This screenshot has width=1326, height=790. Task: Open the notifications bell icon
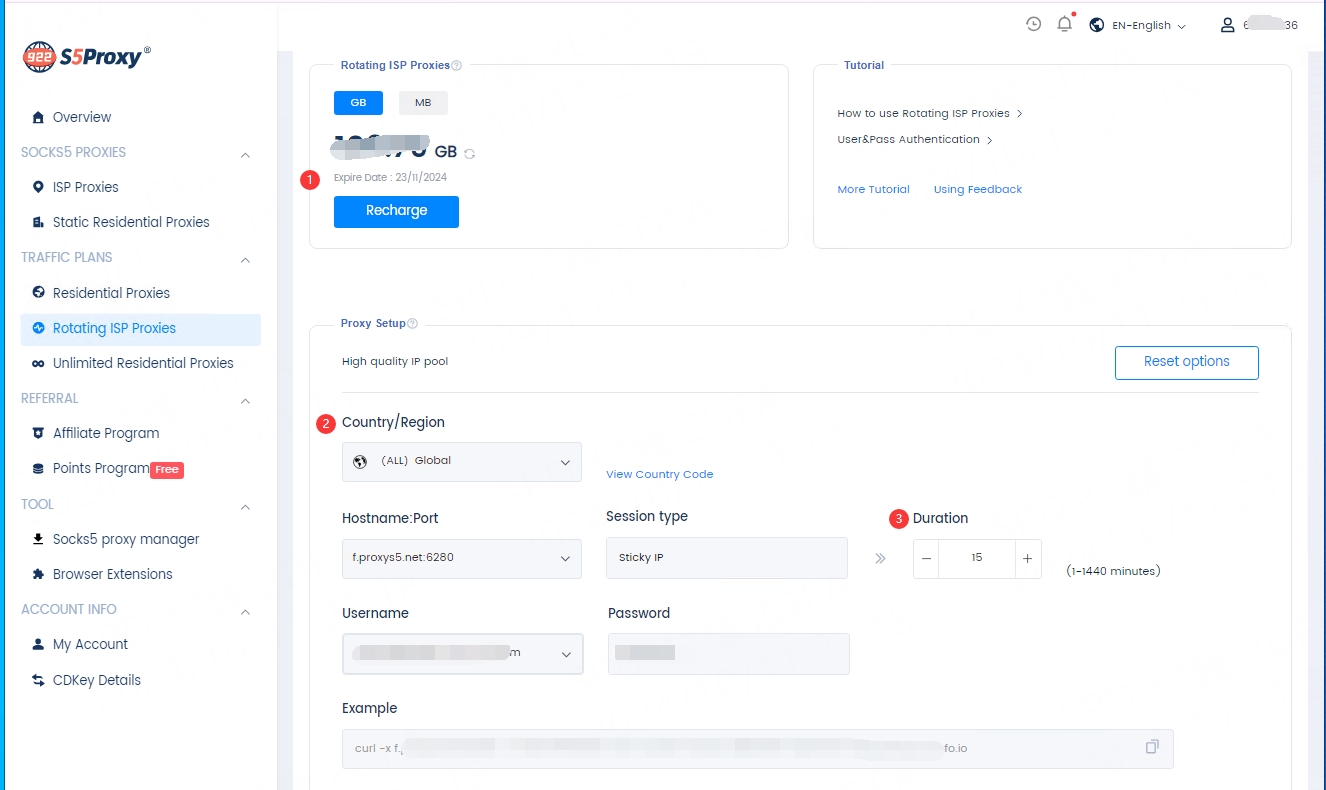[1064, 24]
